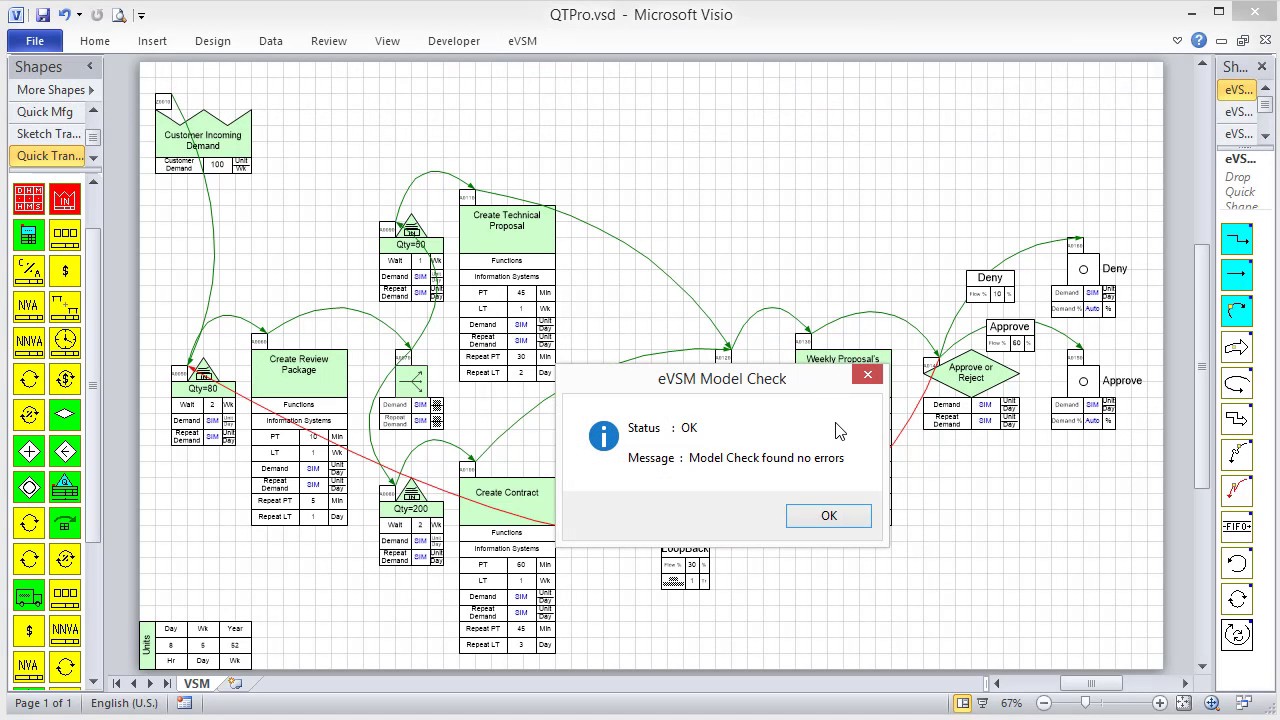This screenshot has height=720, width=1280.
Task: Pick the green circled plus stencil shape
Action: point(29,451)
